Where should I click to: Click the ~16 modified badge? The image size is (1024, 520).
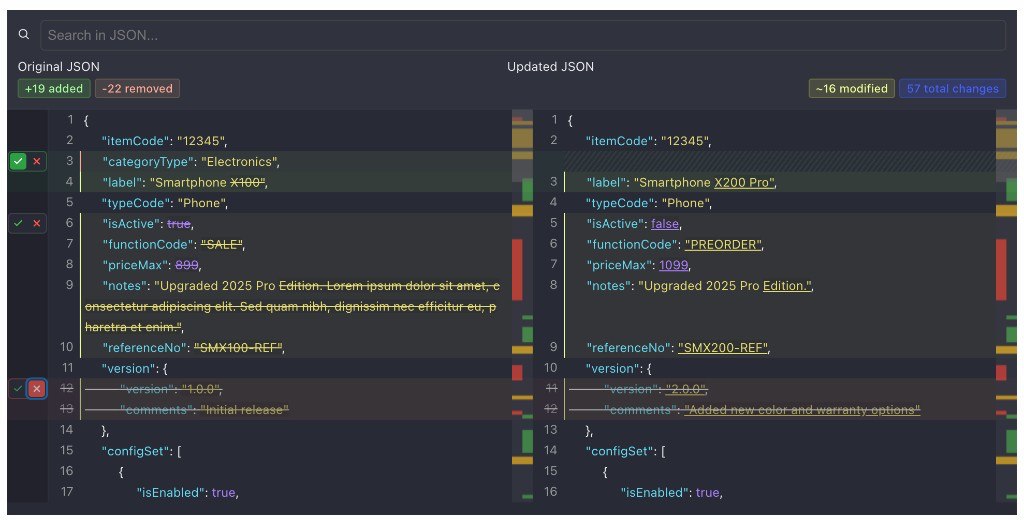coord(852,89)
